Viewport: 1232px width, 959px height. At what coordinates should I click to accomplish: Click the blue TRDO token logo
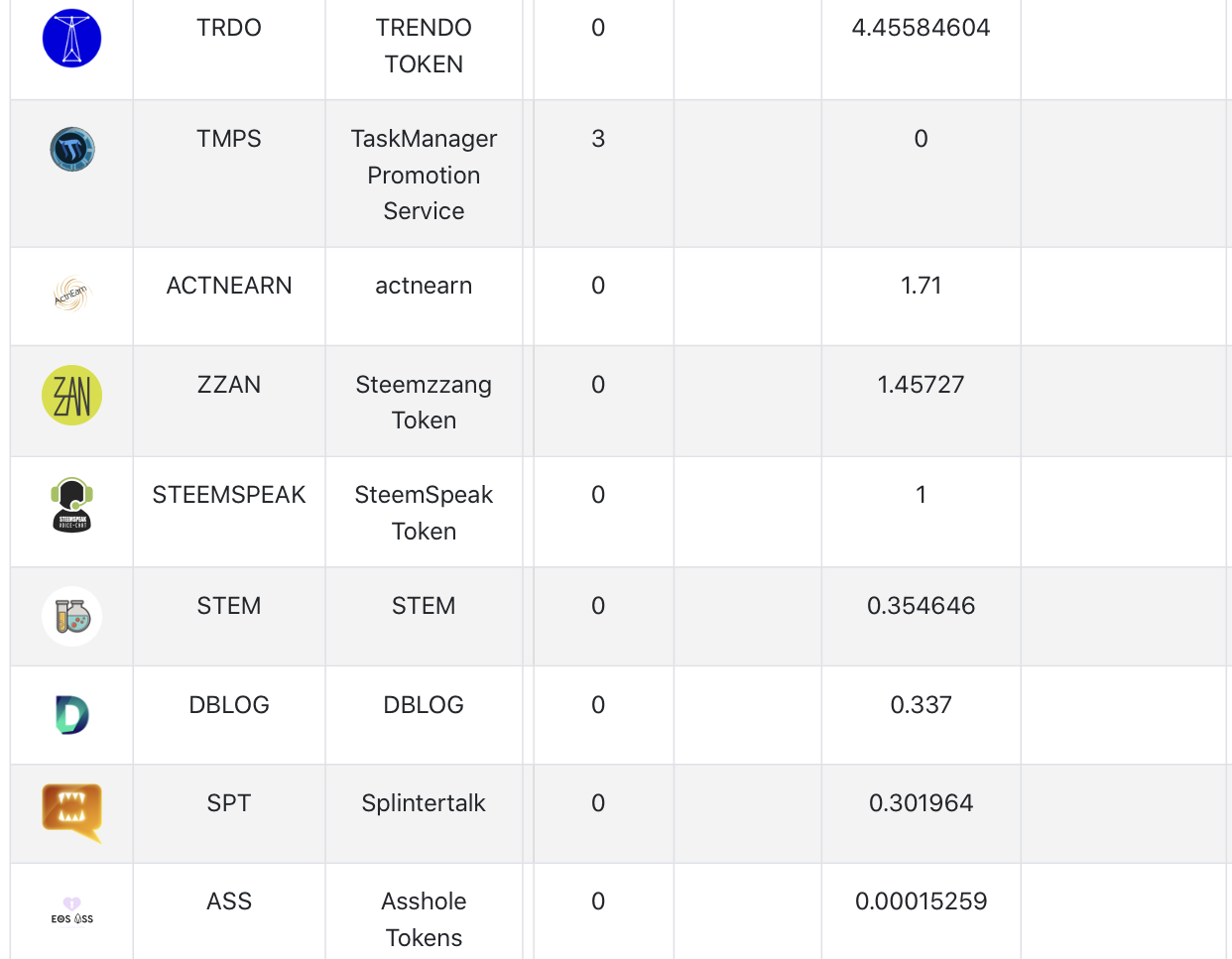pos(71,39)
